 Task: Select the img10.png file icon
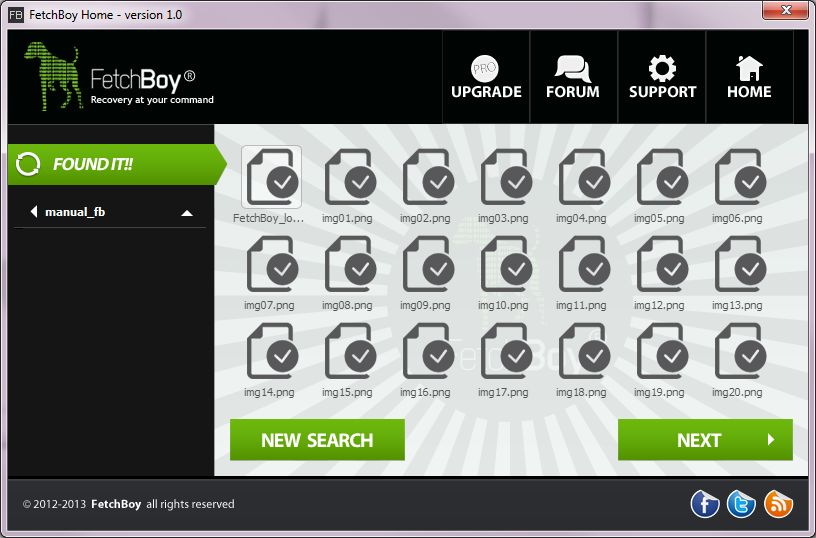click(506, 264)
